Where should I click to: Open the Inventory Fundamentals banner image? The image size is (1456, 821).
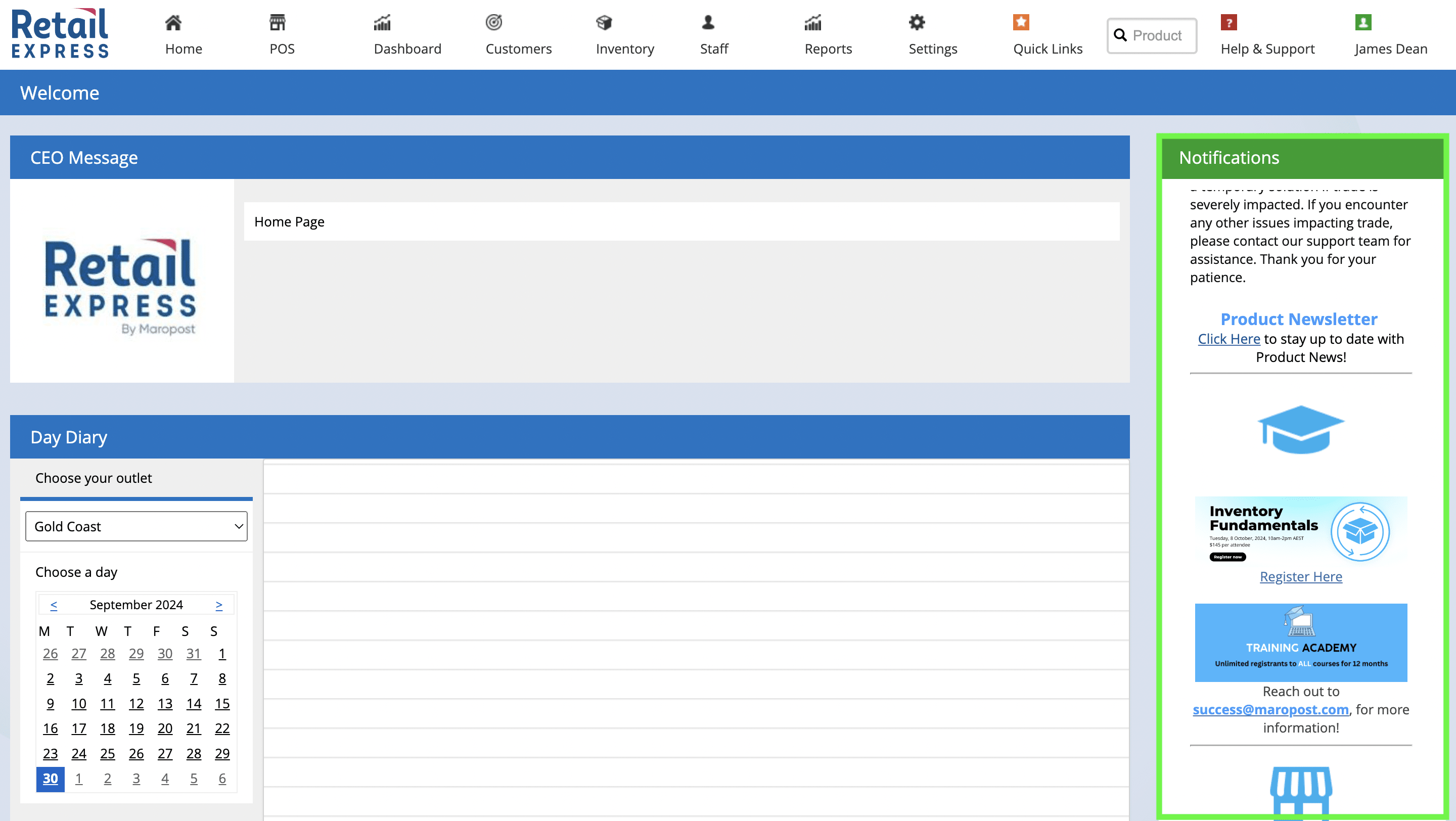pos(1301,531)
